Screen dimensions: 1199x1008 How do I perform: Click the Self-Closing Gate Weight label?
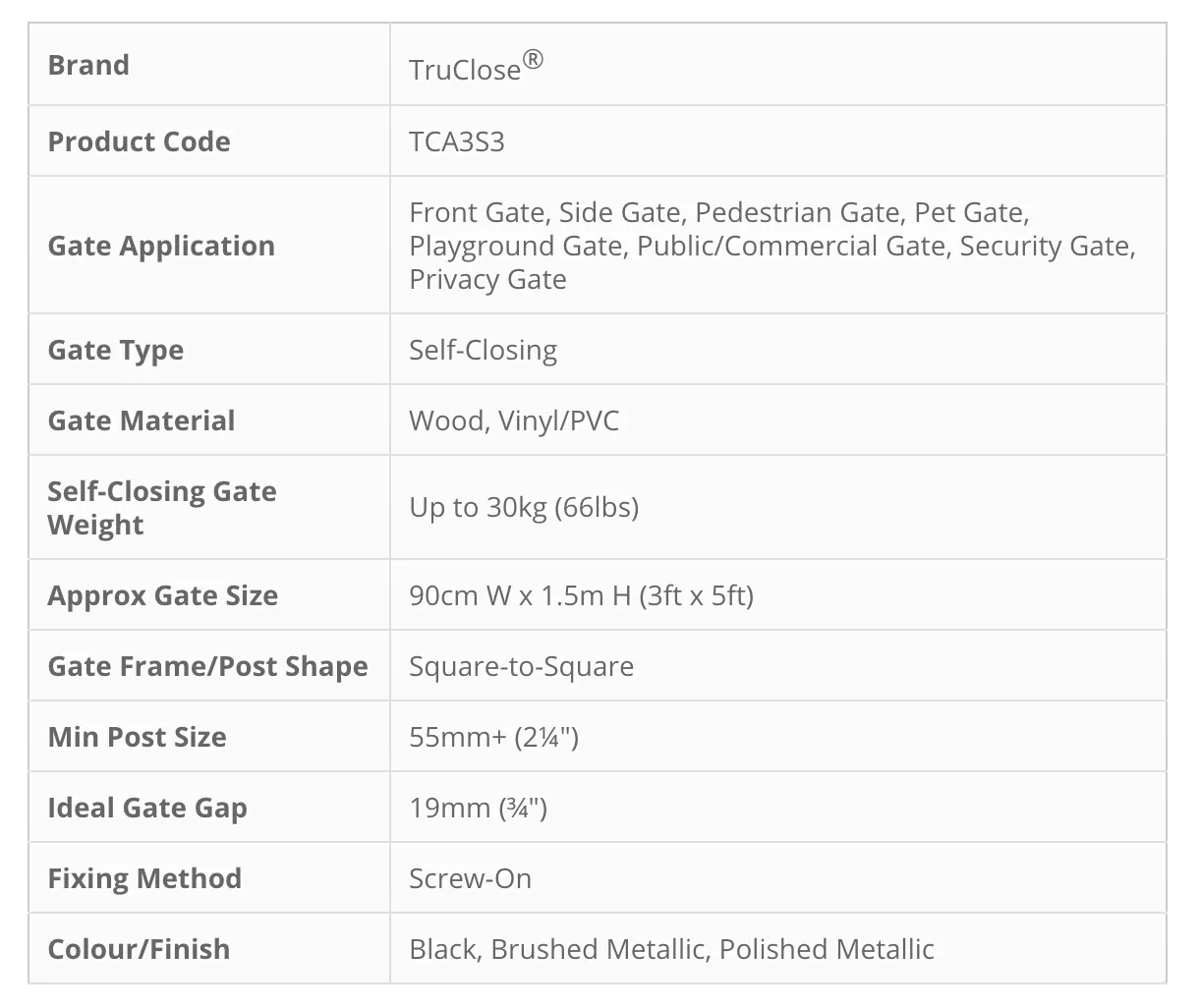point(161,507)
